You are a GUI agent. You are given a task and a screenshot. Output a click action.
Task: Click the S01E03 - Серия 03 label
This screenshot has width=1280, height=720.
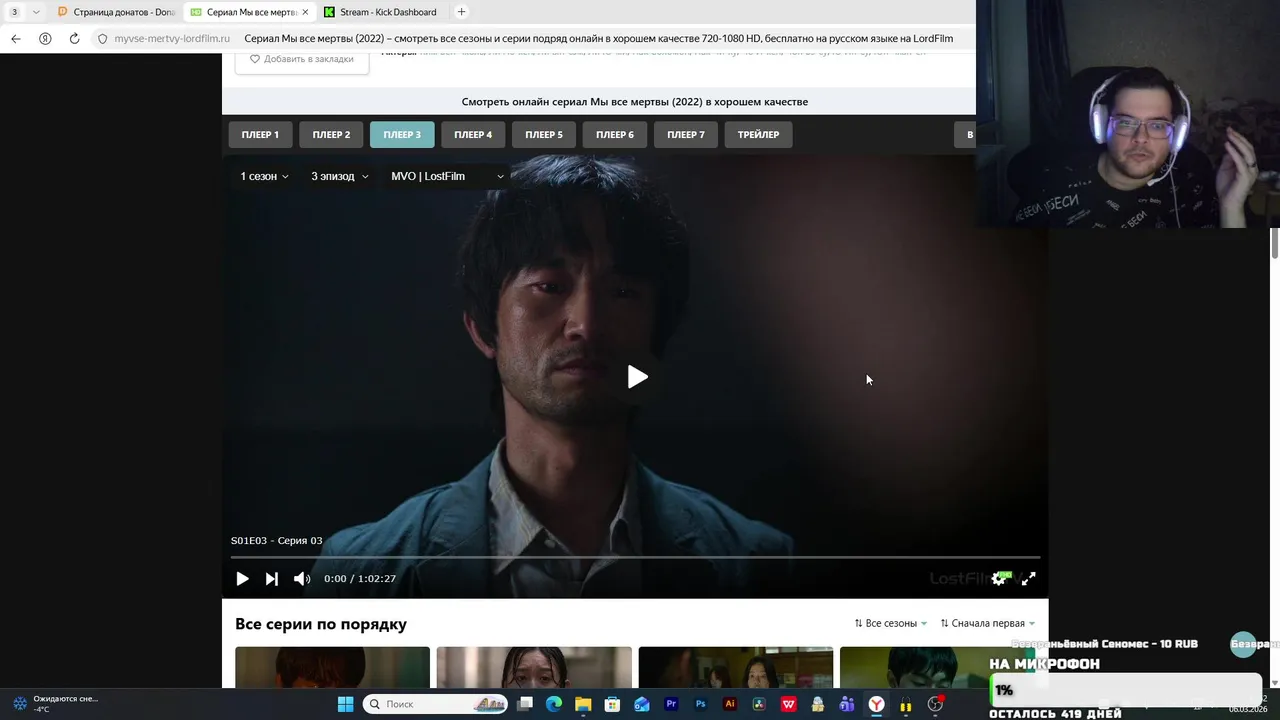pos(277,541)
